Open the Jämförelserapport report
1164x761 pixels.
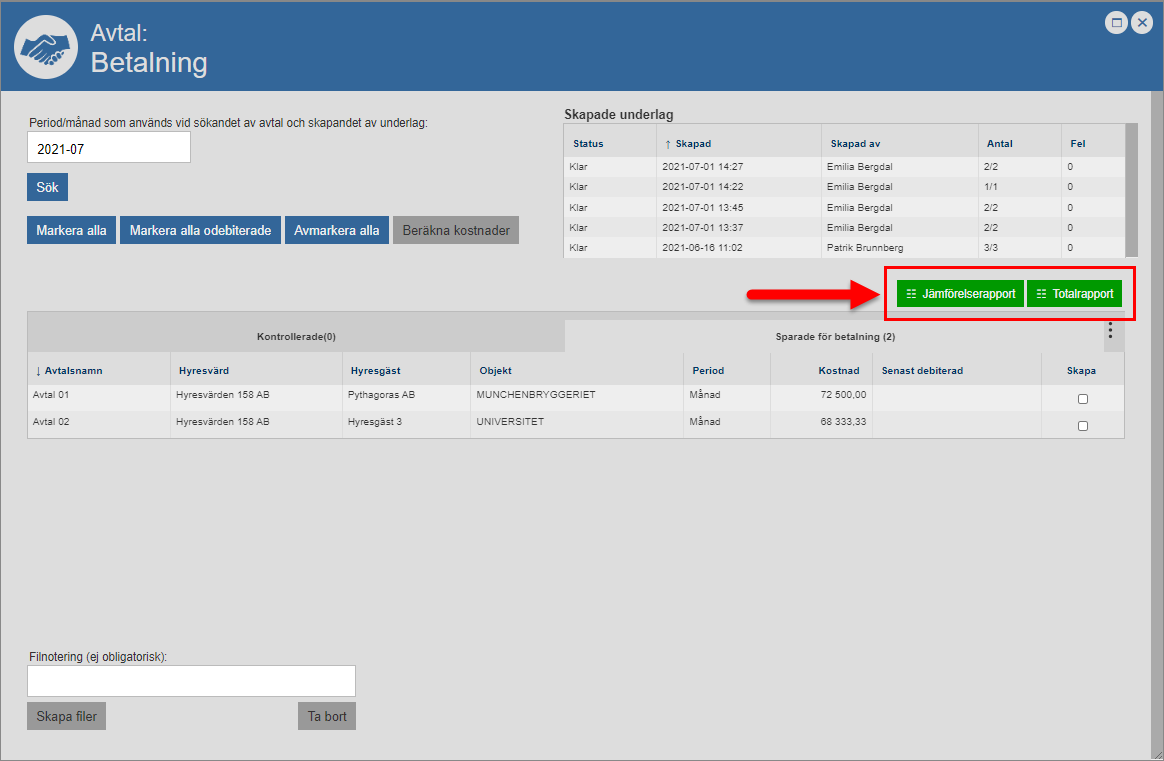click(960, 294)
